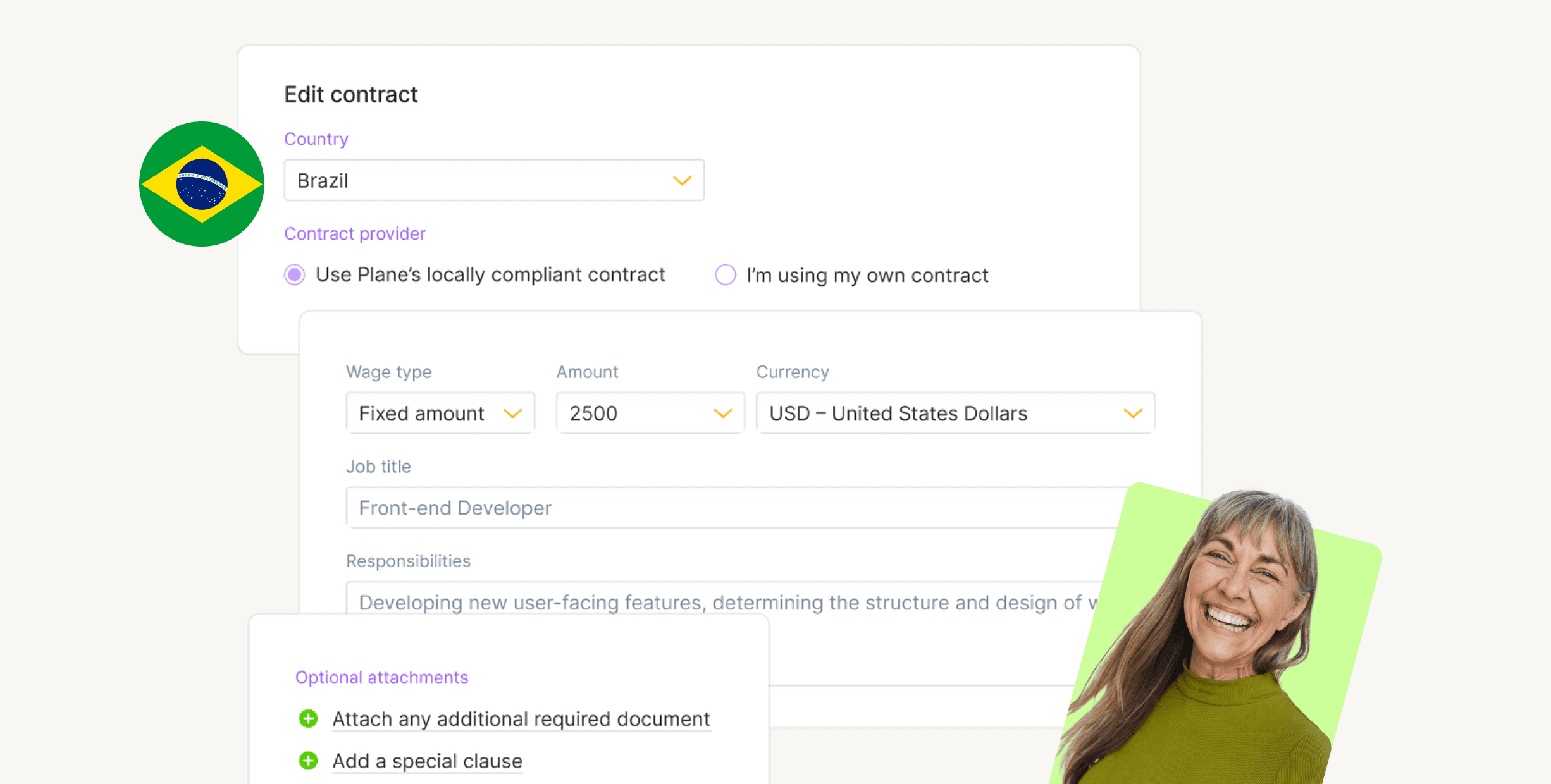The height and width of the screenshot is (784, 1551).
Task: Click the green plus icon beside attach document
Action: [308, 719]
